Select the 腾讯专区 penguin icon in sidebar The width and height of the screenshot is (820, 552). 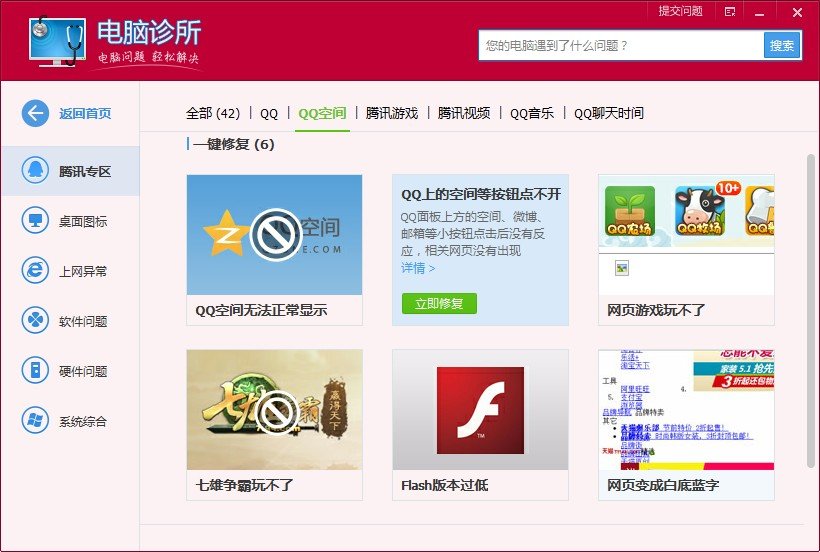tap(35, 170)
